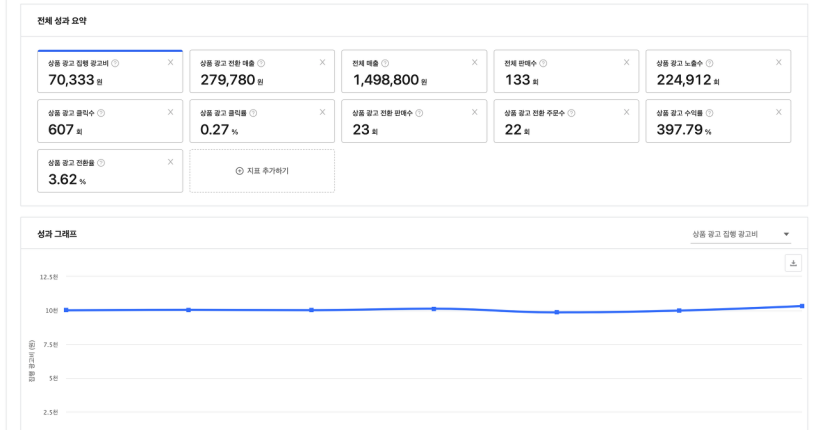Show help info for 상품 광고 노출수

coord(710,63)
